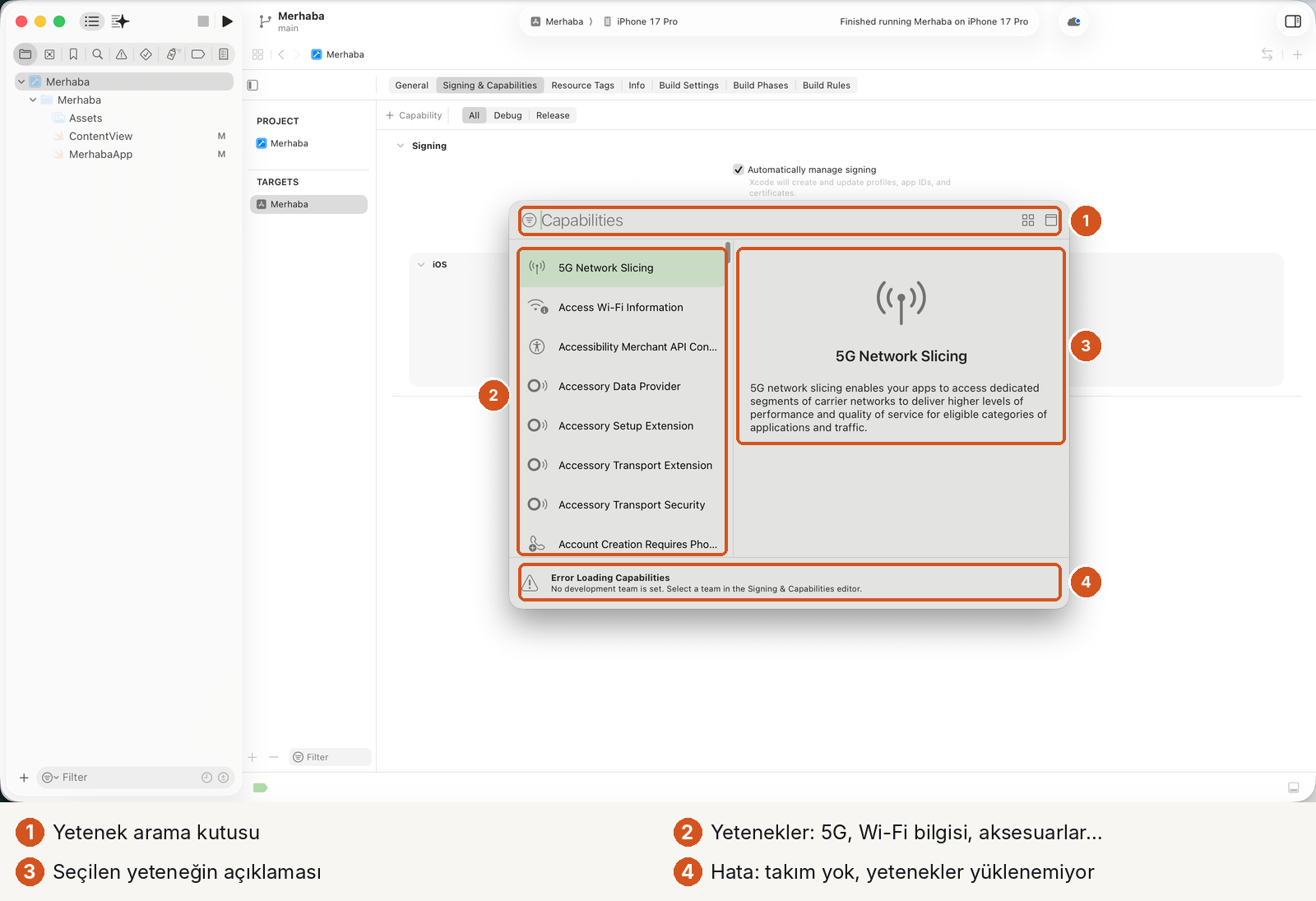Image resolution: width=1316 pixels, height=901 pixels.
Task: Collapse the Merhaba project root
Action: tap(21, 81)
